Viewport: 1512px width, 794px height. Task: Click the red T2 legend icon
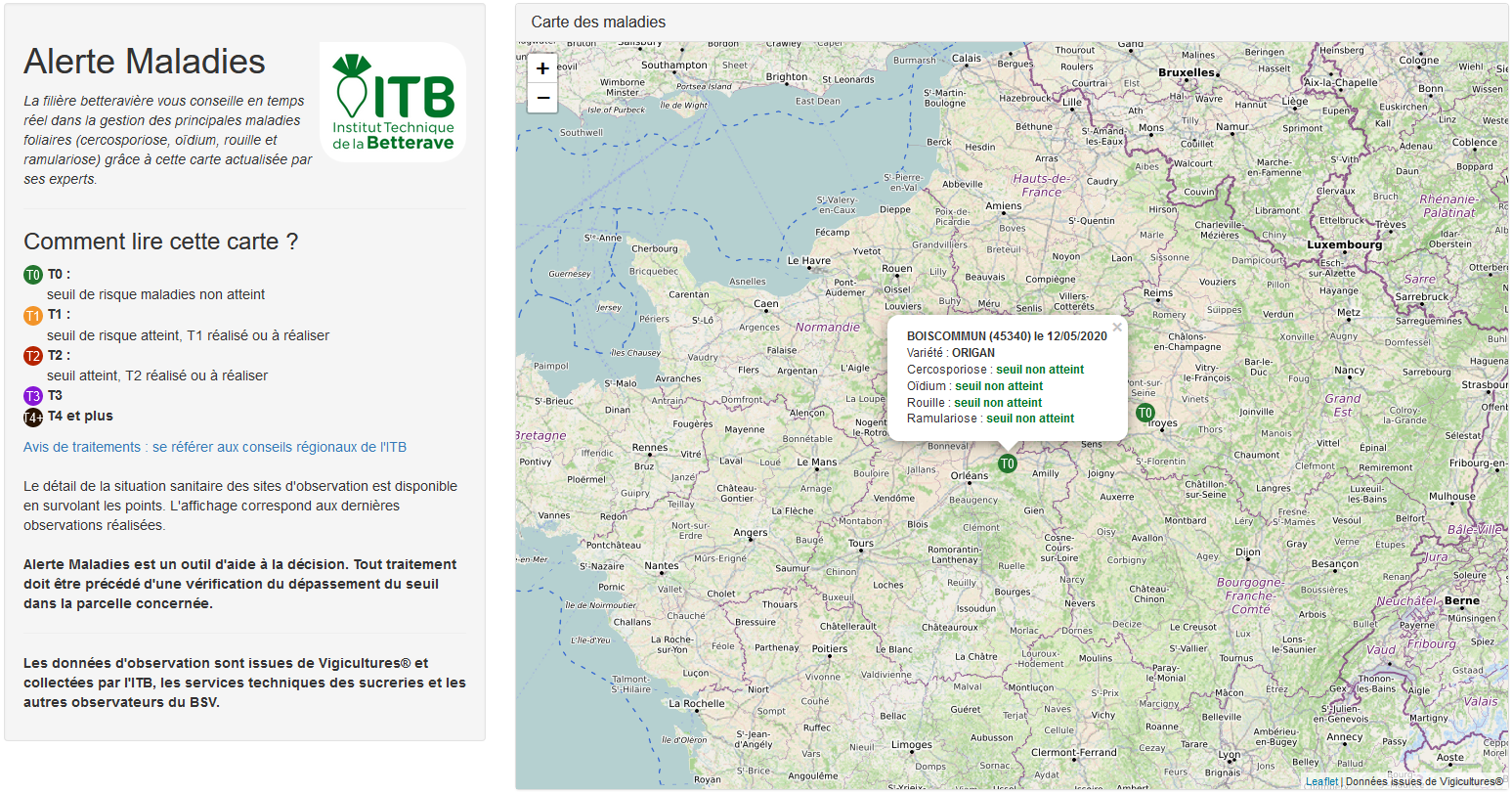pyautogui.click(x=33, y=356)
